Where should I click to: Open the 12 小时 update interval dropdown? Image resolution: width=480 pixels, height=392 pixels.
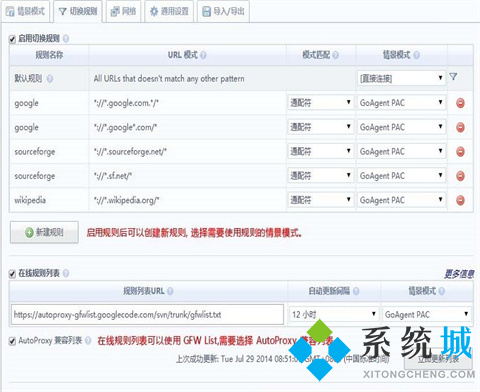pos(334,314)
